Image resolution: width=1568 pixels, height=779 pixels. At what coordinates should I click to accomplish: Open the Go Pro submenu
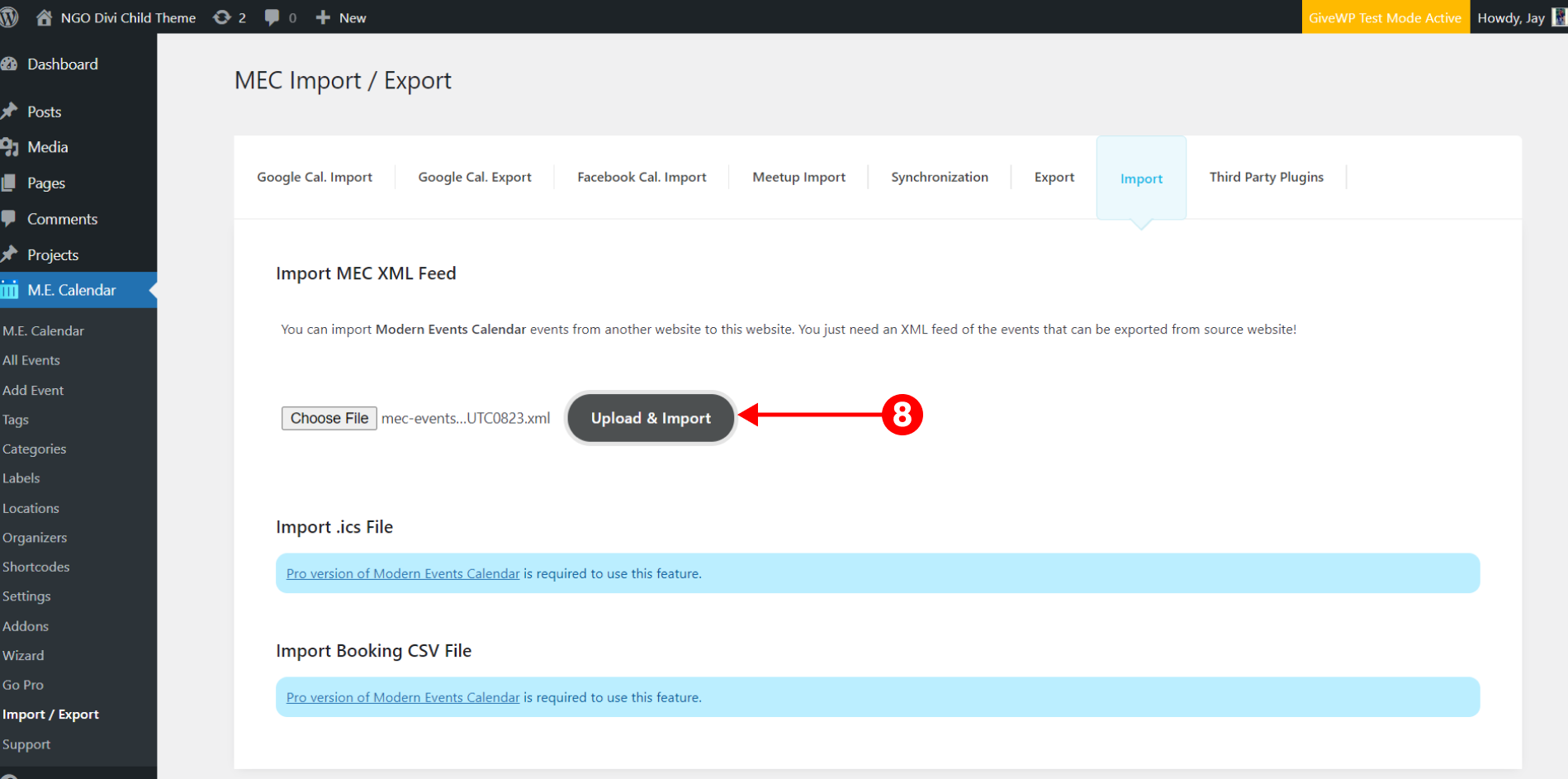(23, 685)
